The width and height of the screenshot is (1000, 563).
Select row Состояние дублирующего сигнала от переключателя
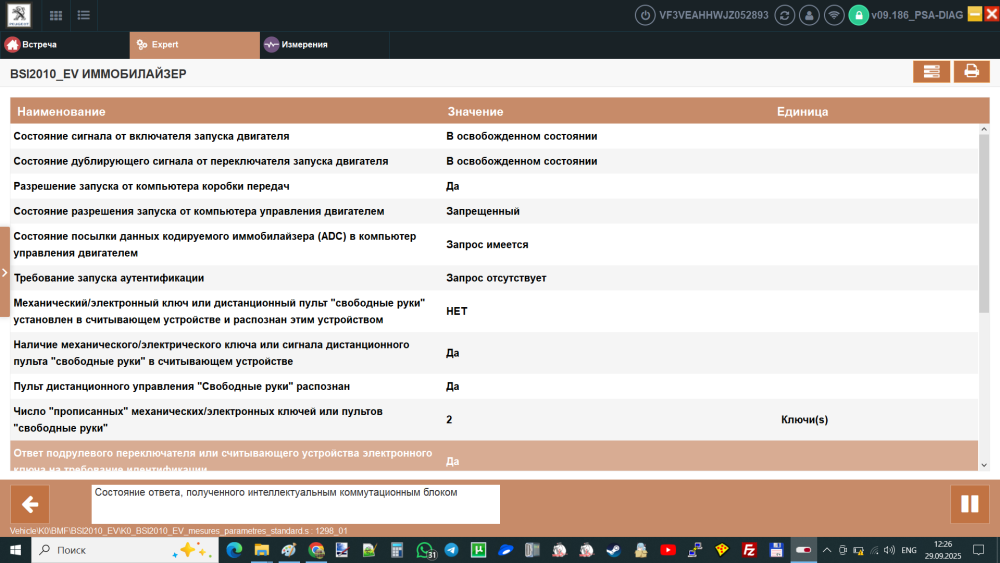coord(494,161)
